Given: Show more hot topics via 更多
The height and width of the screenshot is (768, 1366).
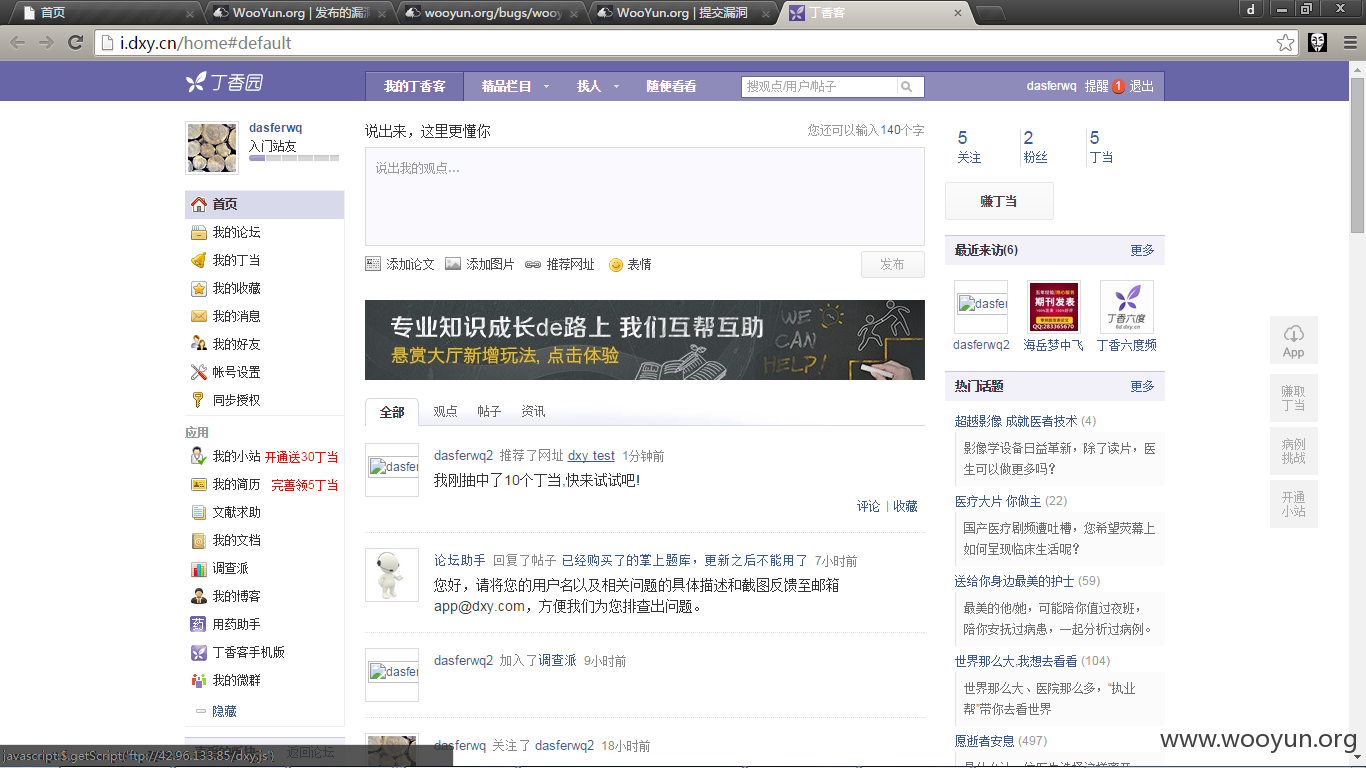Looking at the screenshot, I should point(1142,386).
